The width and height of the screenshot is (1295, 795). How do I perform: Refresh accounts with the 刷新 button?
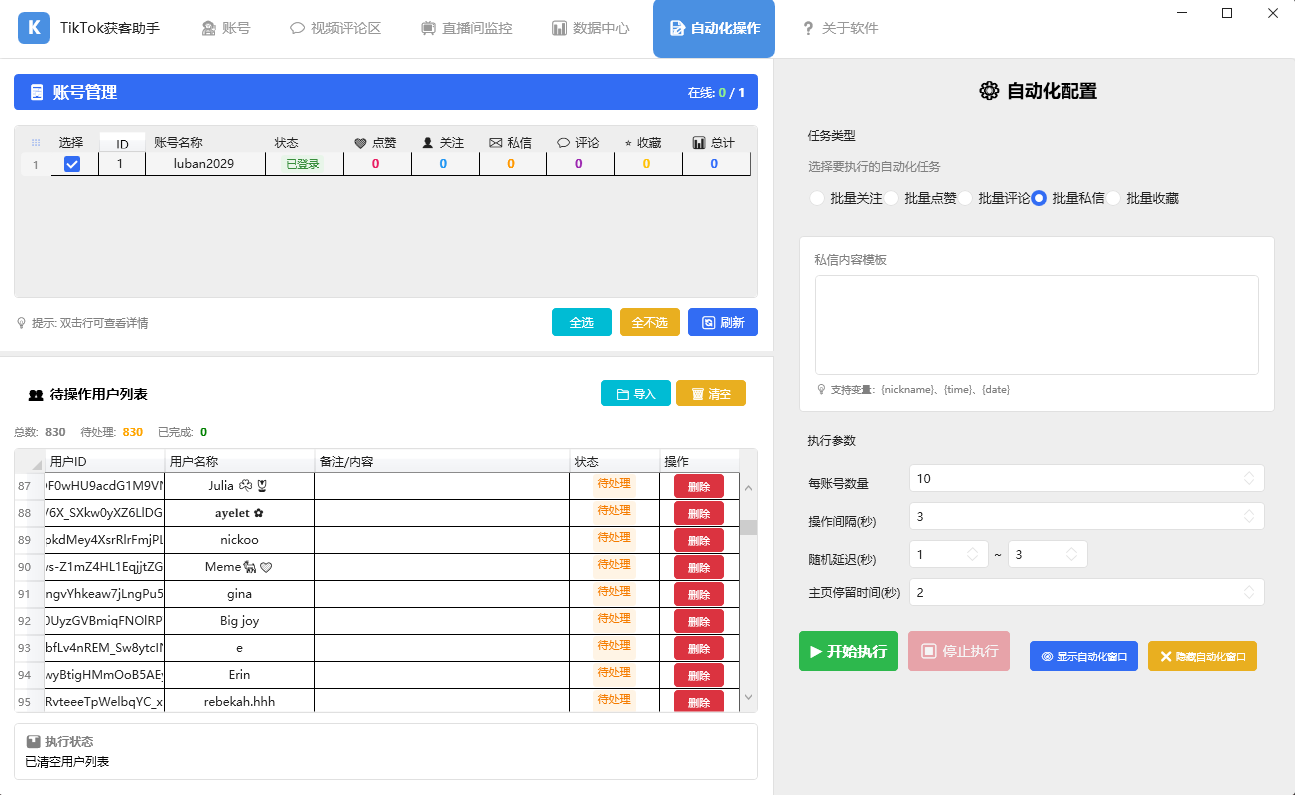click(x=723, y=322)
